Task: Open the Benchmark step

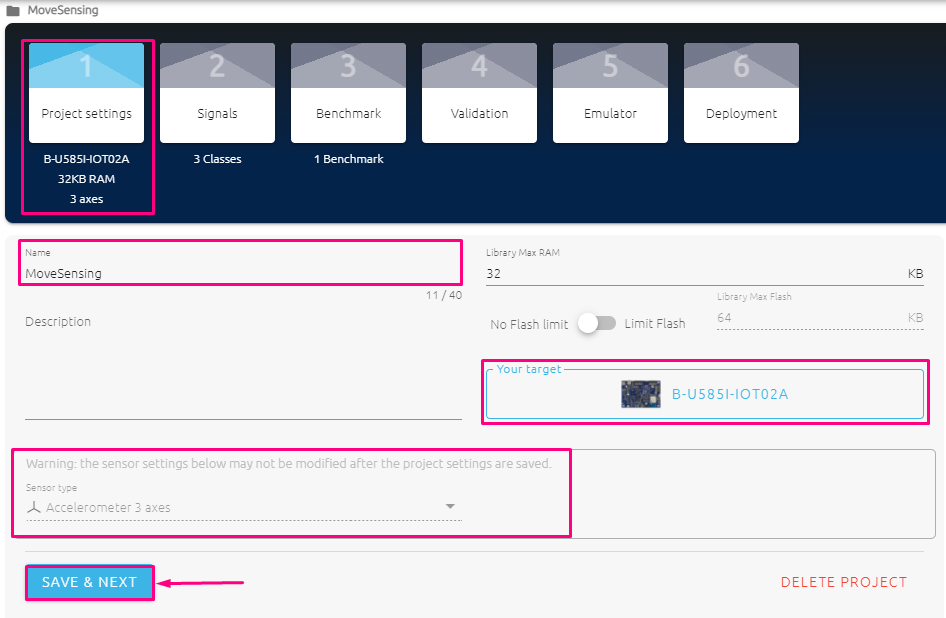Action: (x=348, y=93)
